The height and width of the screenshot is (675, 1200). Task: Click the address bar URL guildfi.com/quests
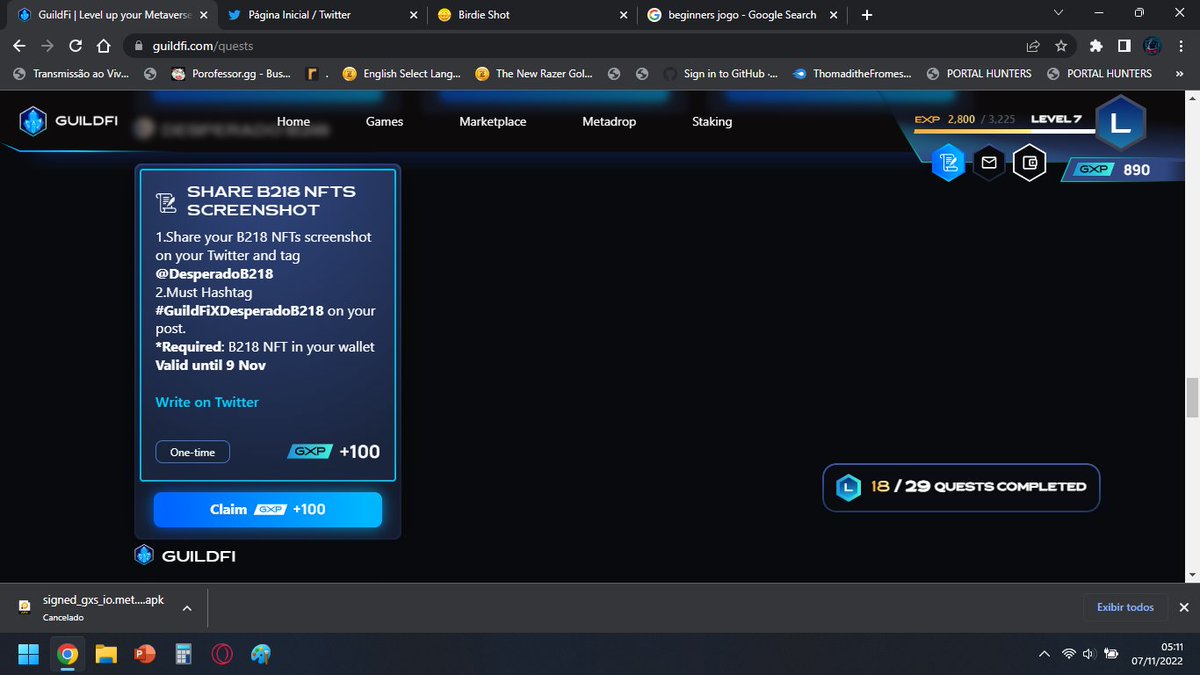click(x=203, y=46)
